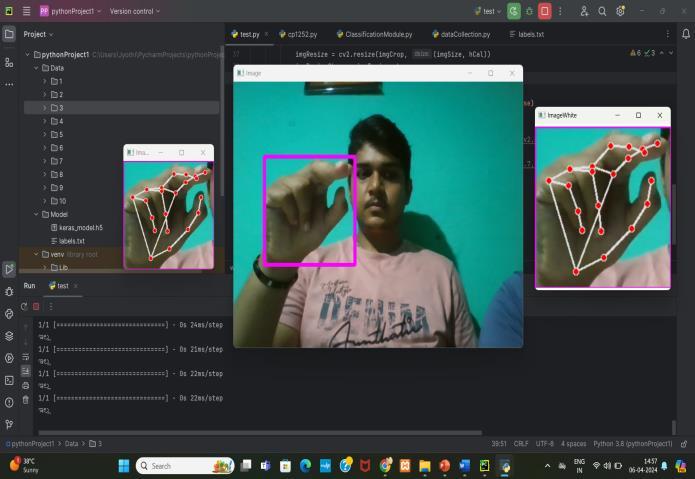This screenshot has height=479, width=695.
Task: Click the UTF-8 encoding widget
Action: coord(544,444)
